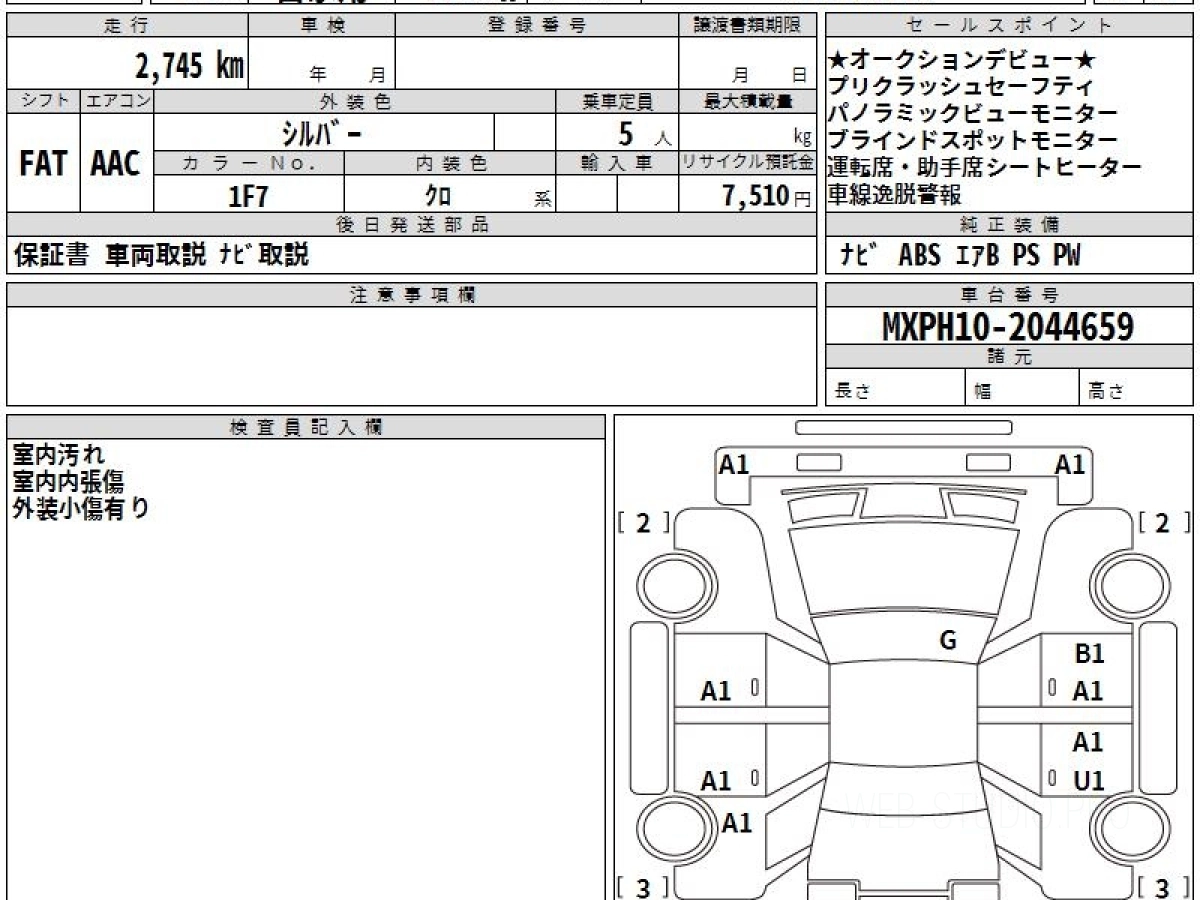This screenshot has height=900, width=1200.
Task: Select ABS in the equipment list
Action: (919, 256)
